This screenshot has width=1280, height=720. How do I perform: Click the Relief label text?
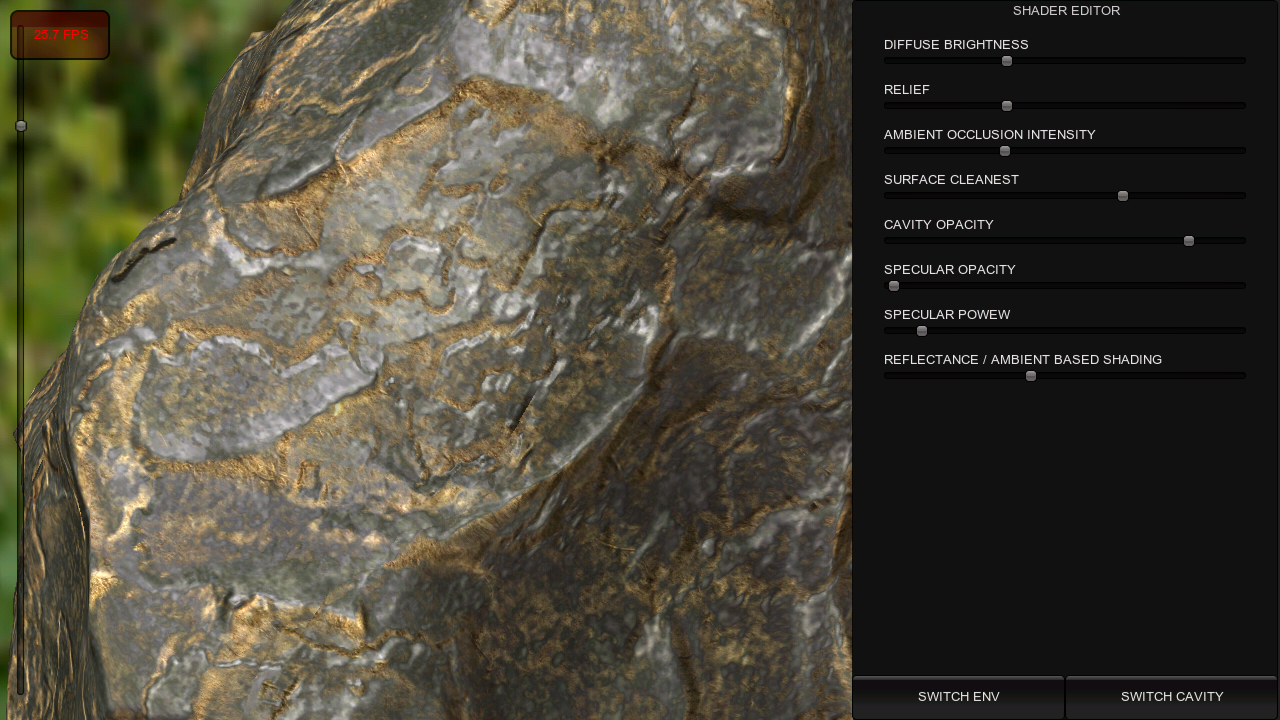907,90
